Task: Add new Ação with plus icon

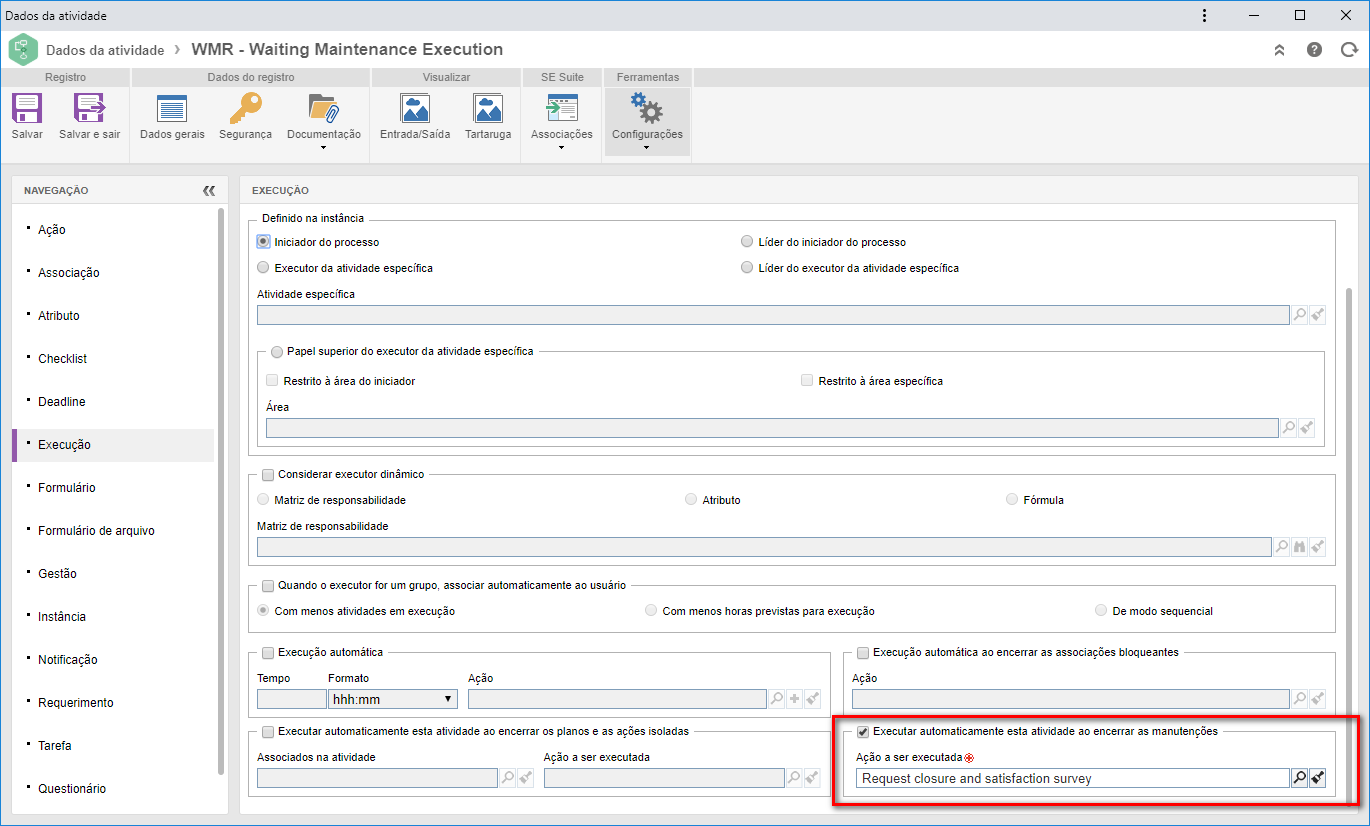Action: [795, 699]
